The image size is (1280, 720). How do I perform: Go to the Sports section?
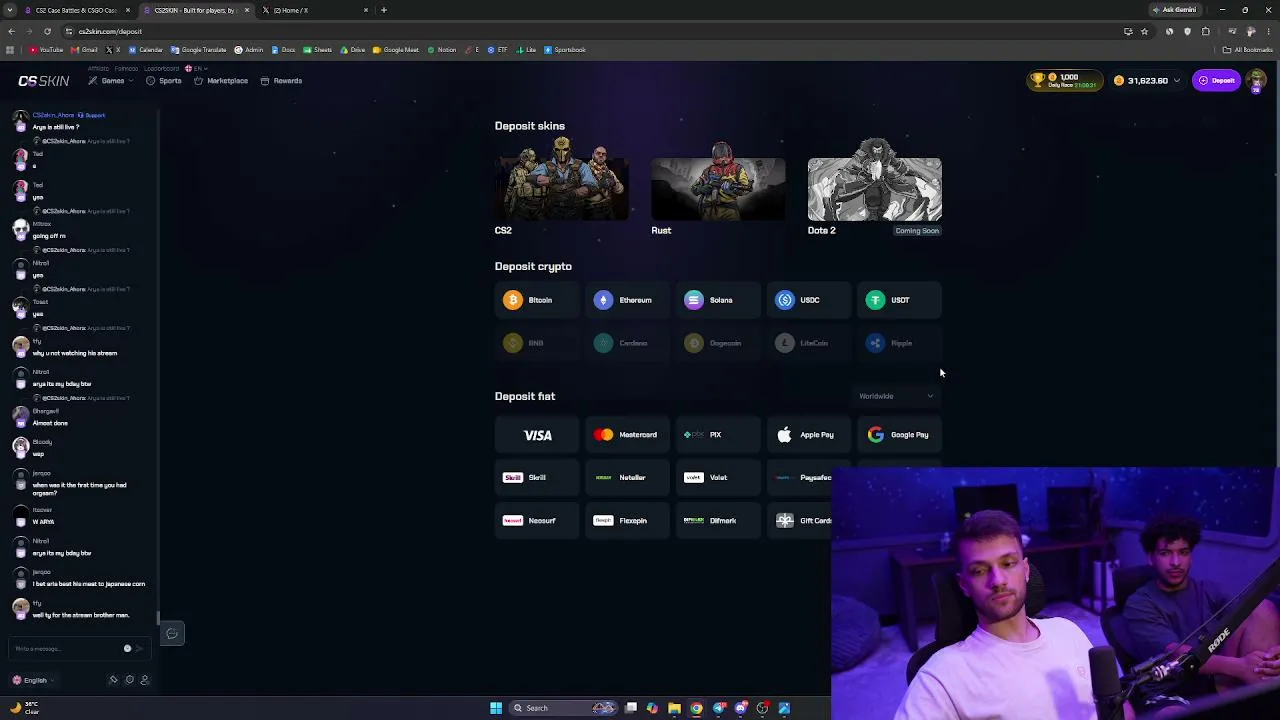[x=164, y=81]
